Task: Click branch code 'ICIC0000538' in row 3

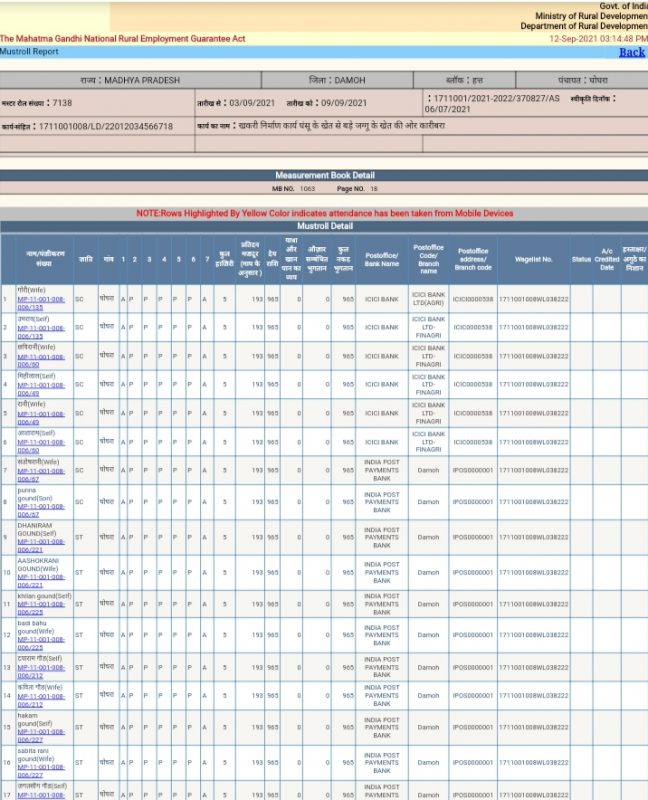Action: pos(473,356)
